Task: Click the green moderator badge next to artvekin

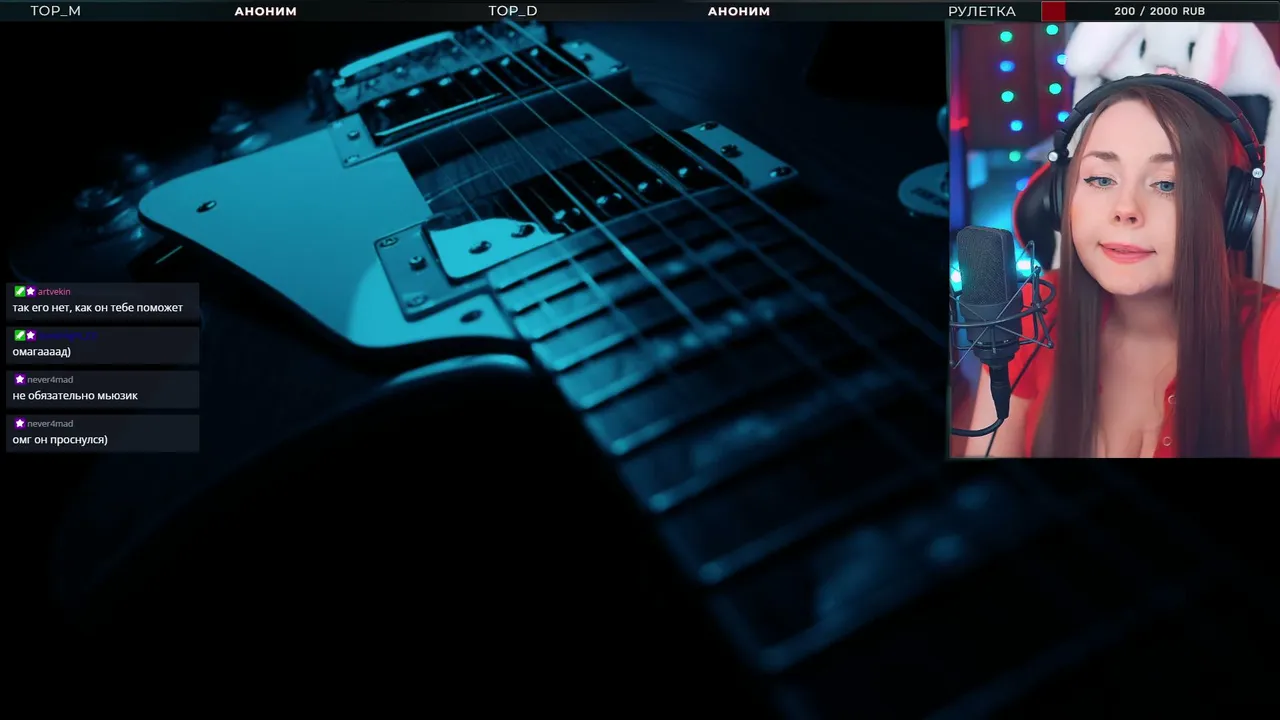Action: click(19, 291)
